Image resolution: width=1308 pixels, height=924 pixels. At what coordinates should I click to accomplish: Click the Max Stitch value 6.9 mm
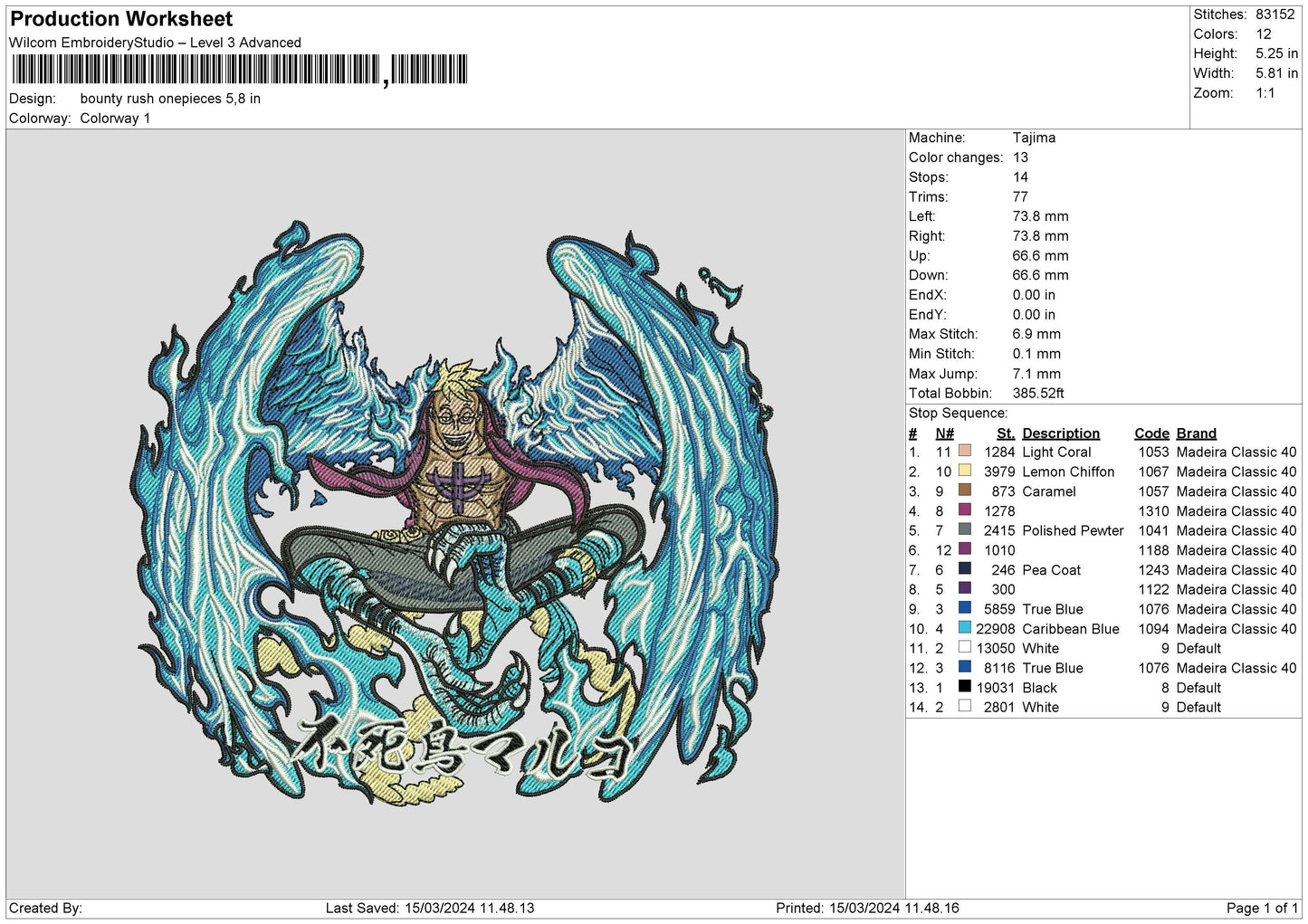click(x=1036, y=334)
